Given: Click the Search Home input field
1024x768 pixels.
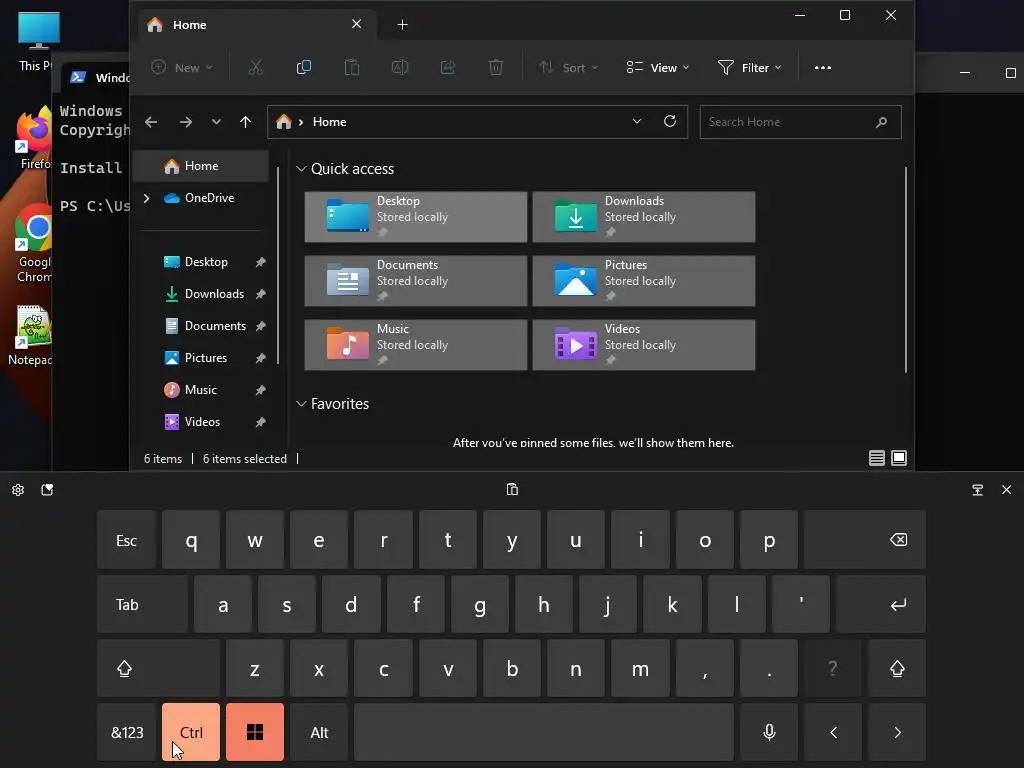Looking at the screenshot, I should [801, 122].
